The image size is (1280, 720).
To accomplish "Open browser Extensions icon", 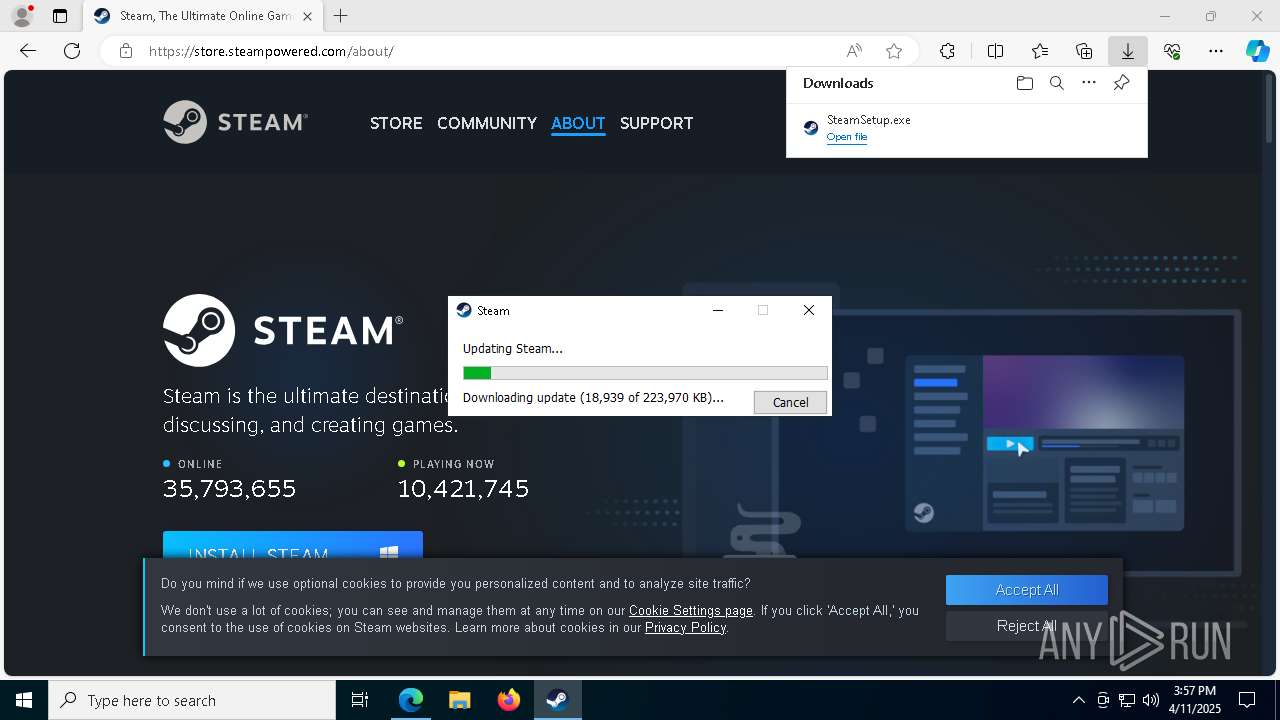I will pyautogui.click(x=947, y=51).
